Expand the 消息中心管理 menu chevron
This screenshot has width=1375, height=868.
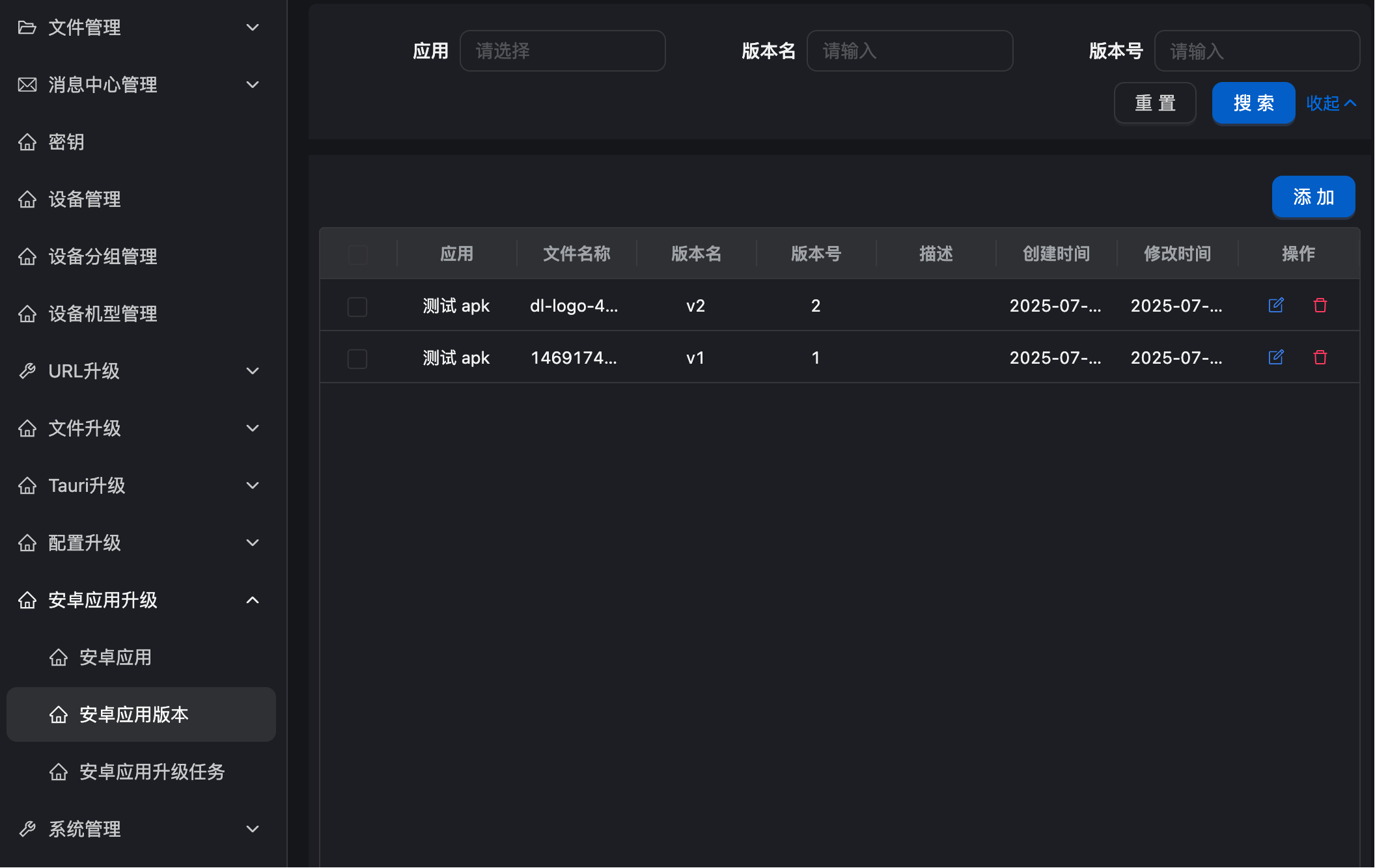(253, 85)
